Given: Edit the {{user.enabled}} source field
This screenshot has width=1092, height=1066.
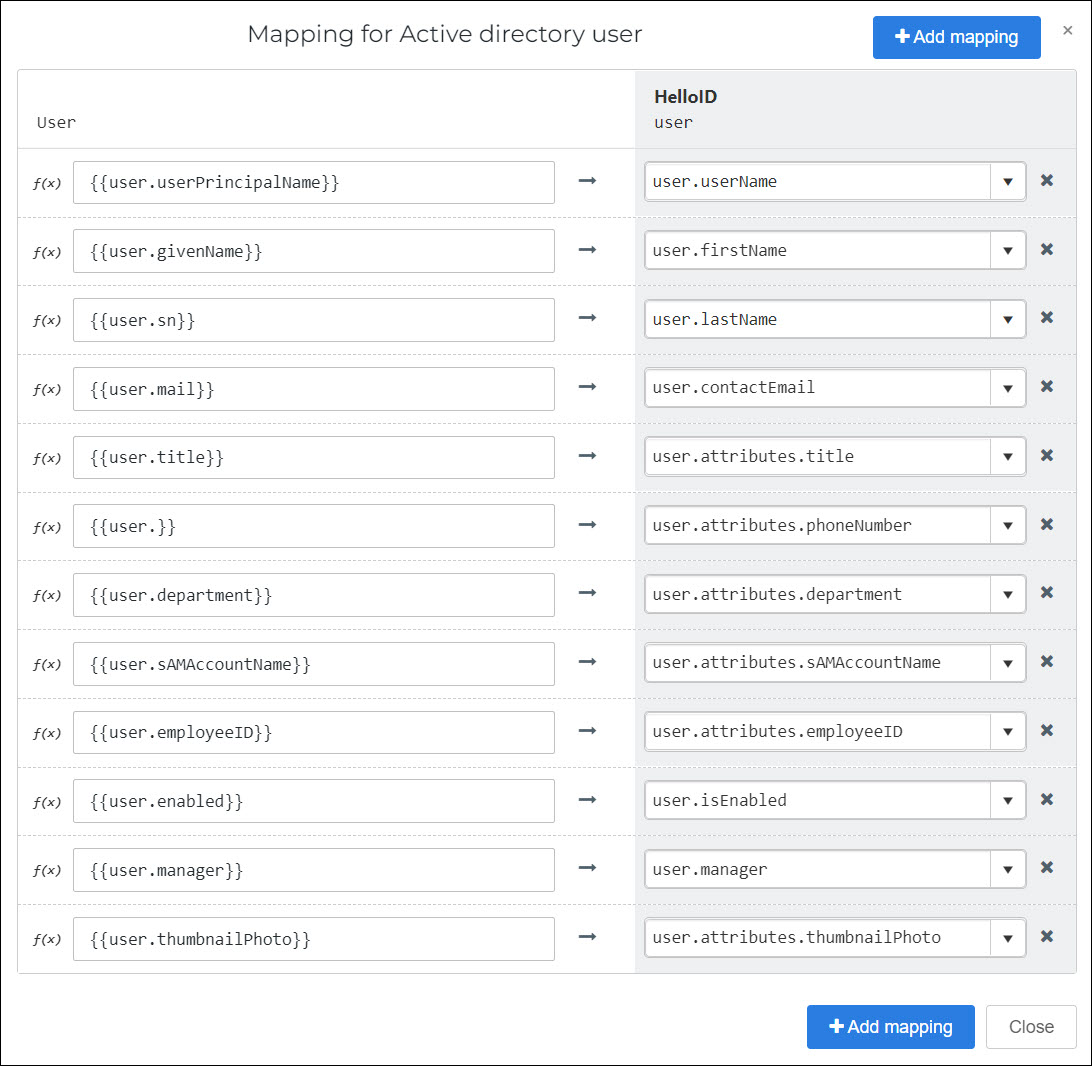Looking at the screenshot, I should click(x=313, y=801).
